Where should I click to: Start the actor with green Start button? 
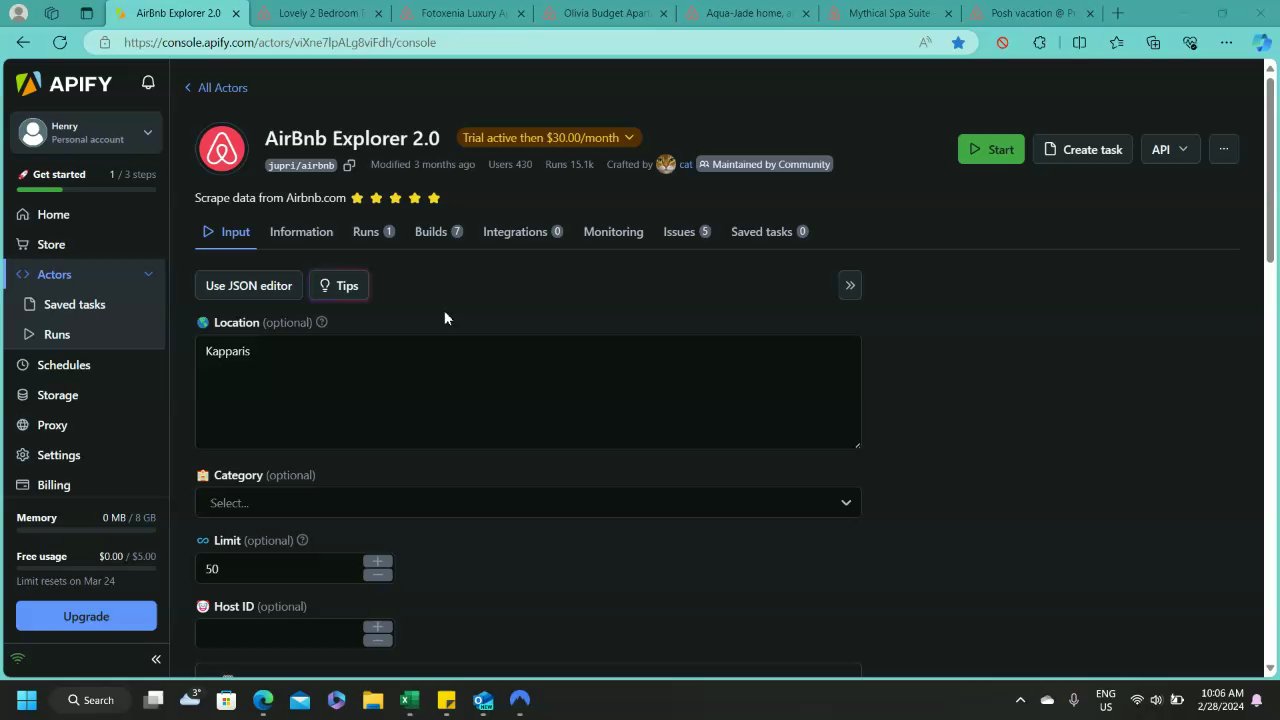coord(991,149)
